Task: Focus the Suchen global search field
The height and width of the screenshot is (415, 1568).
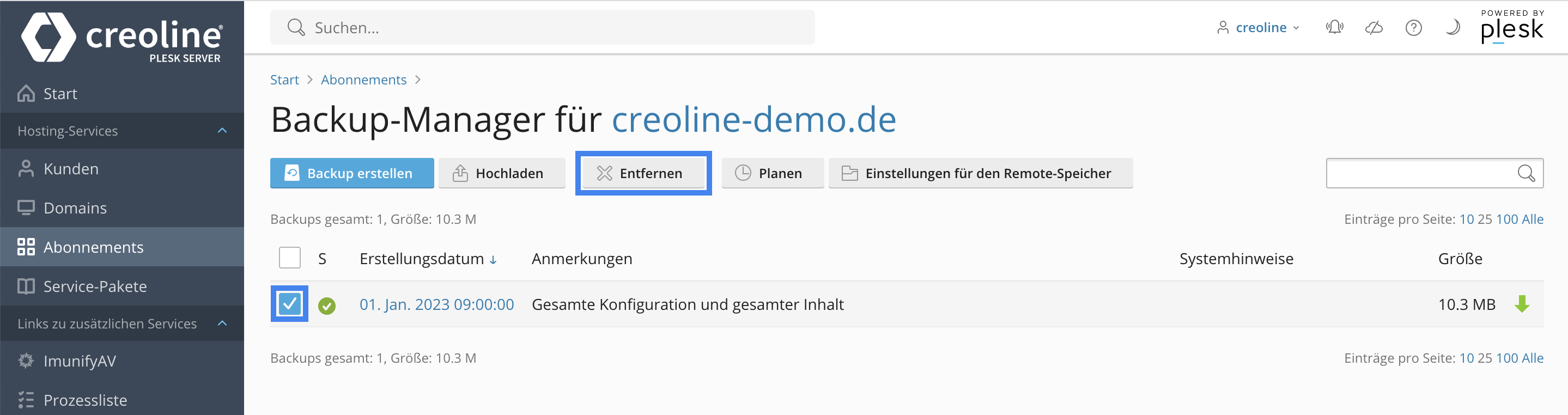Action: (542, 27)
